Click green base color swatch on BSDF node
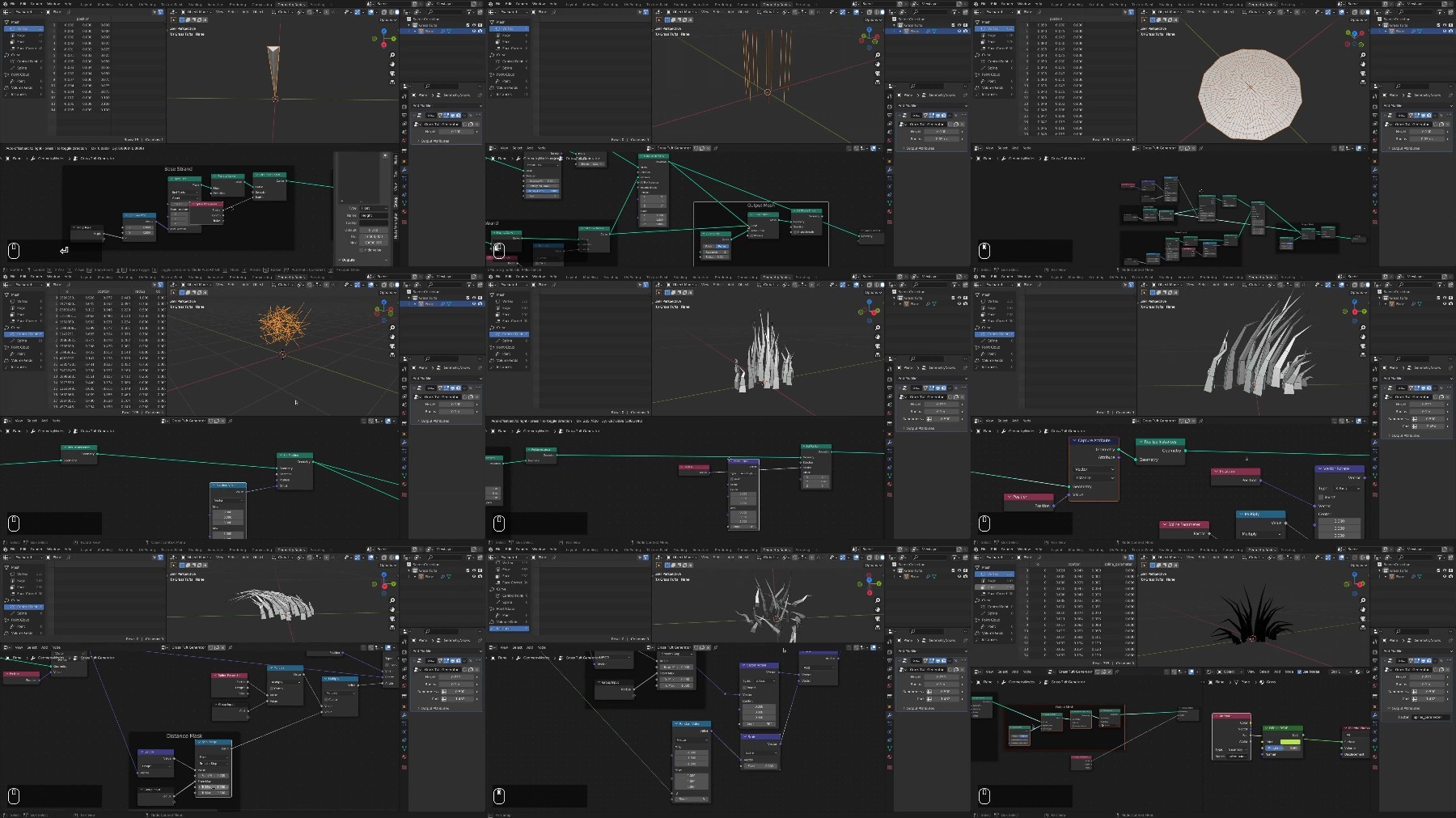Image resolution: width=1456 pixels, height=818 pixels. pyautogui.click(x=1290, y=741)
